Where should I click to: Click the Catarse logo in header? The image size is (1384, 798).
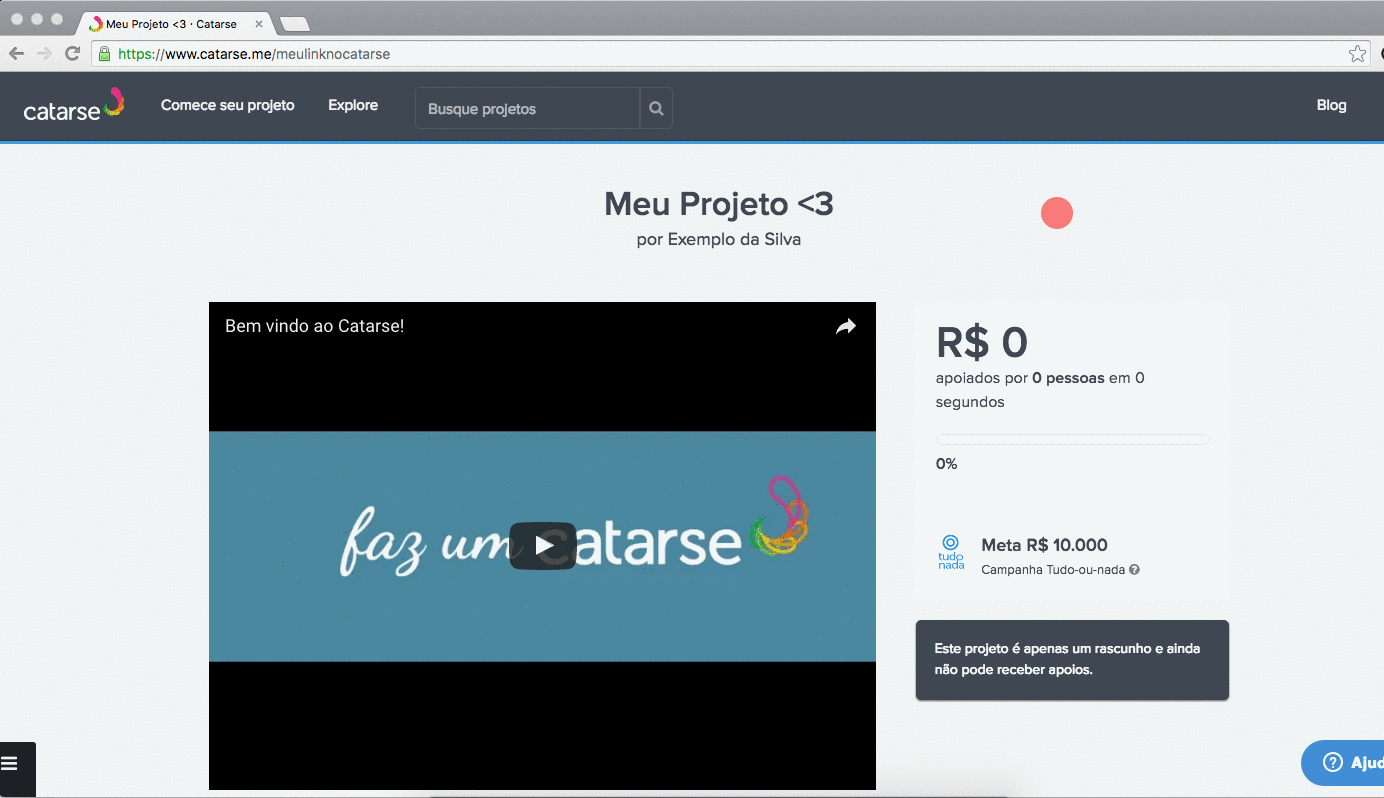coord(73,105)
